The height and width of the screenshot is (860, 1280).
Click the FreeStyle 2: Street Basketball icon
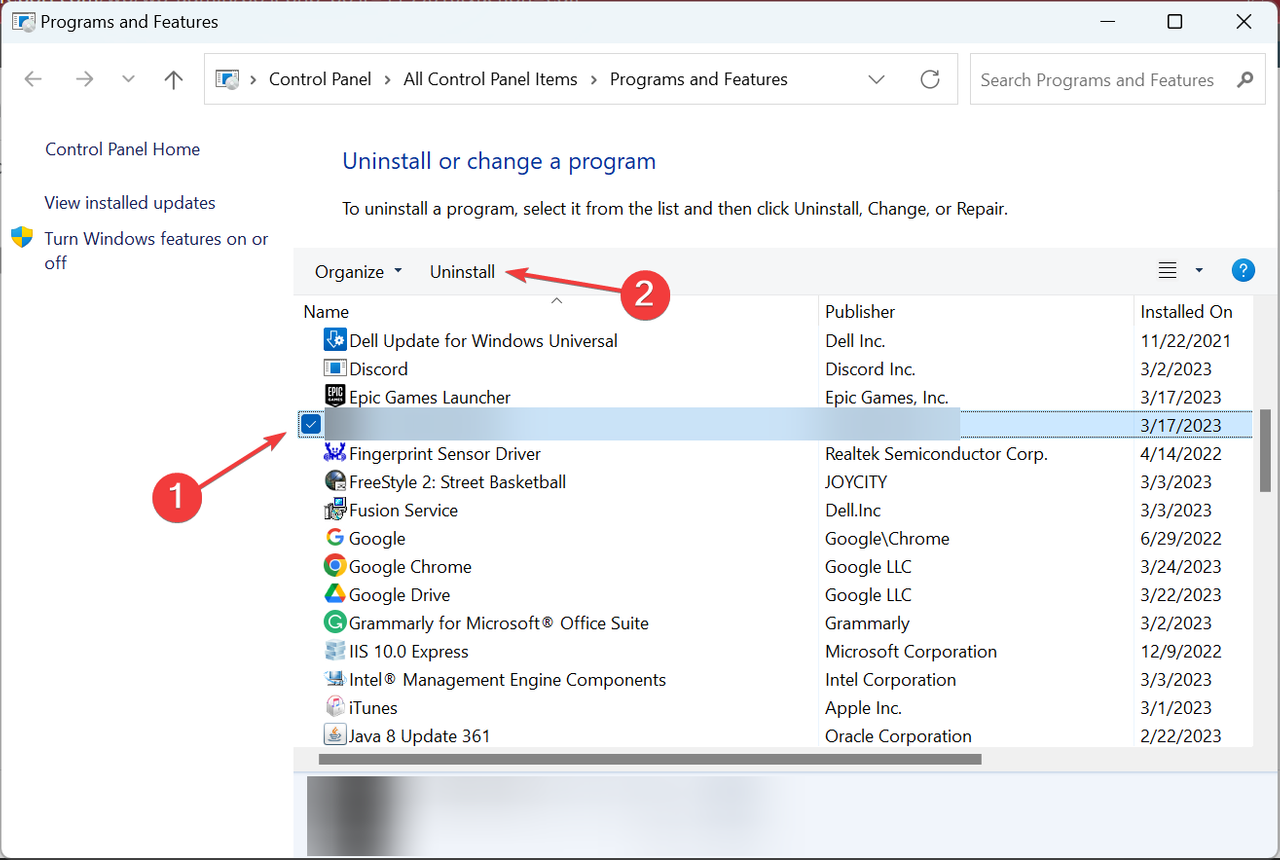click(x=335, y=481)
